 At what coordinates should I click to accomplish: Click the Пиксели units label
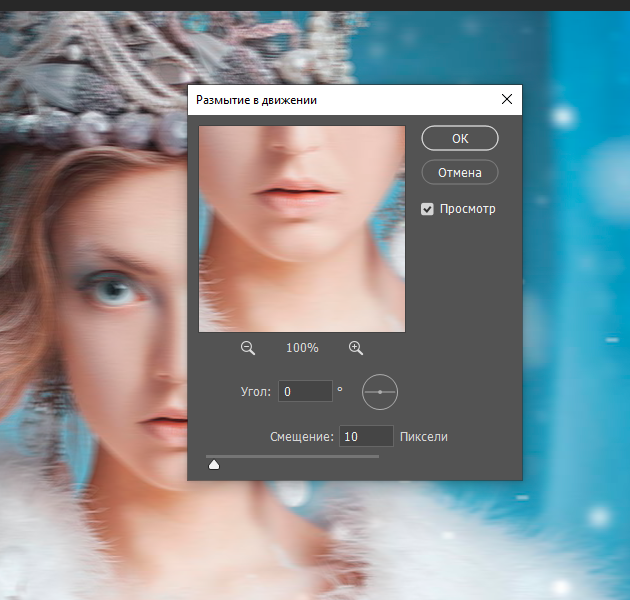tap(423, 437)
